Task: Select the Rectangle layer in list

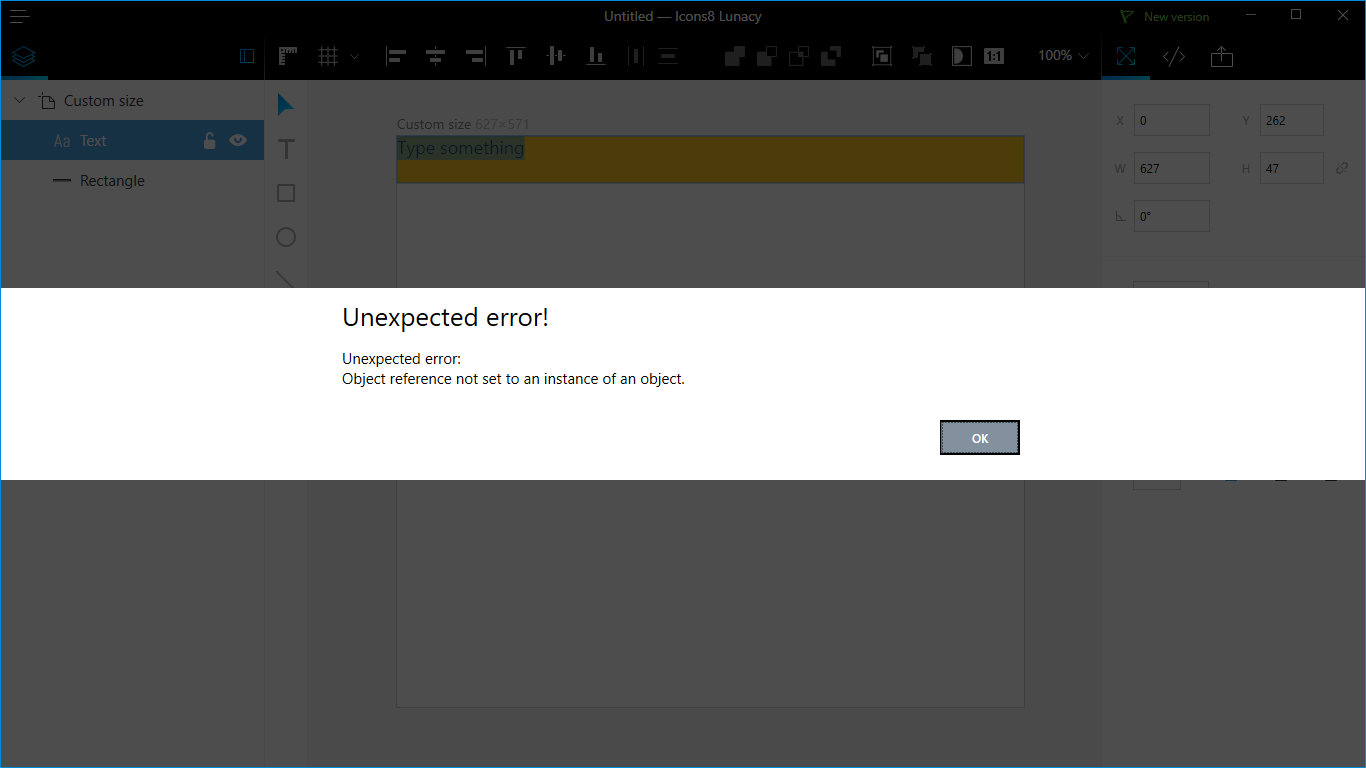Action: [x=112, y=181]
